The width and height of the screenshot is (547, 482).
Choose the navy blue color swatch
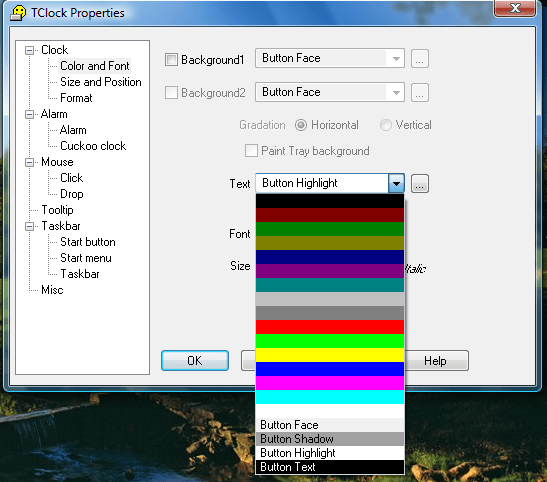click(330, 257)
